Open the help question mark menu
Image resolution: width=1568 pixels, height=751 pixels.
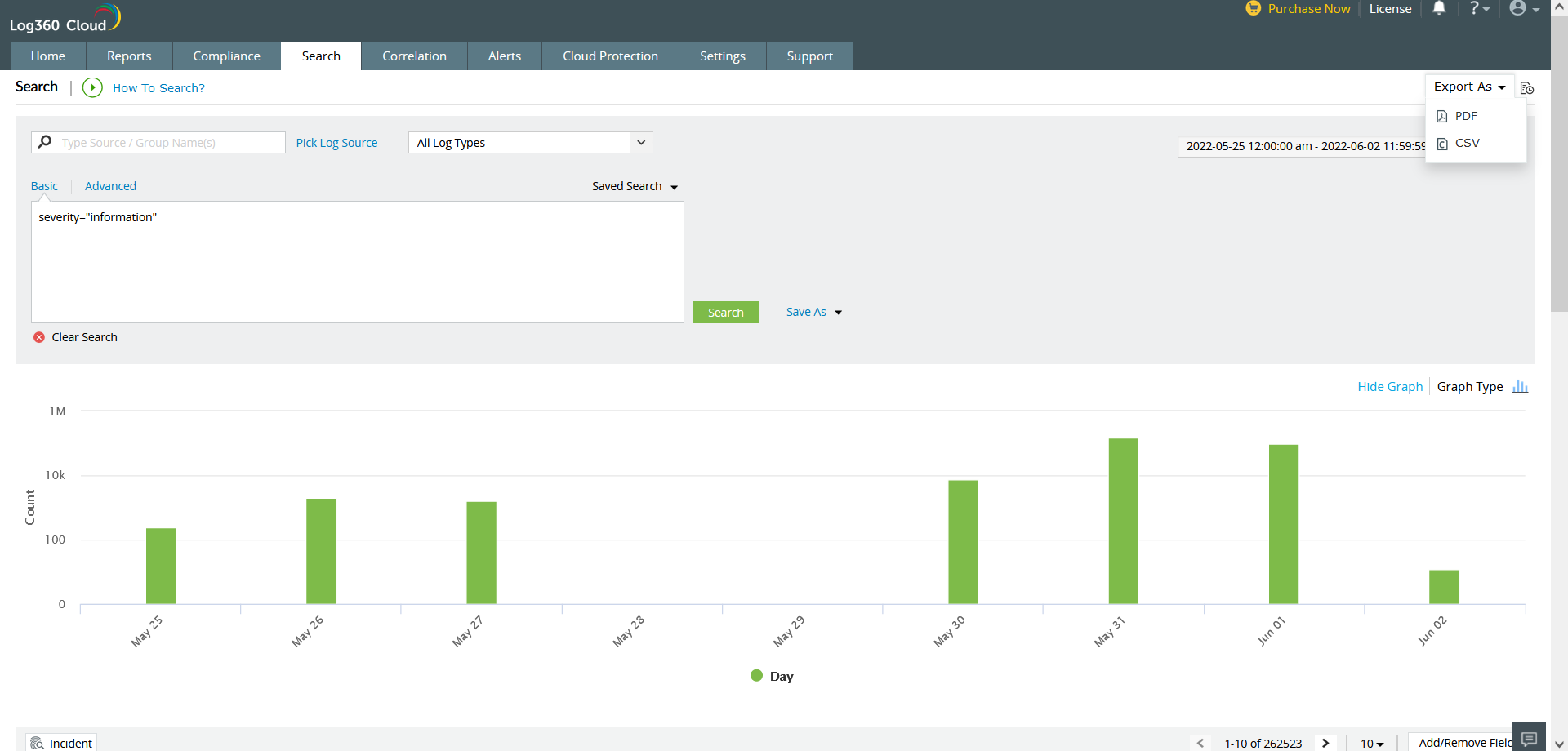(x=1479, y=8)
